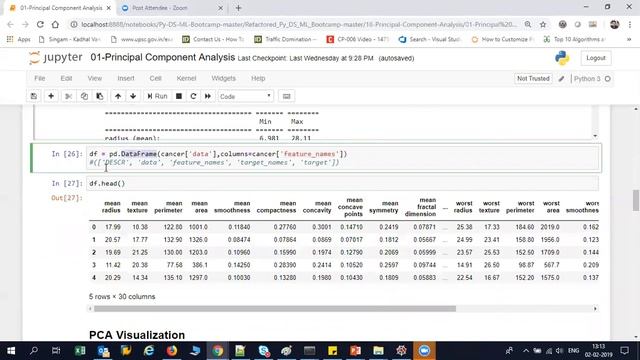
Task: Open the Windows Start menu
Action: [x=11, y=351]
